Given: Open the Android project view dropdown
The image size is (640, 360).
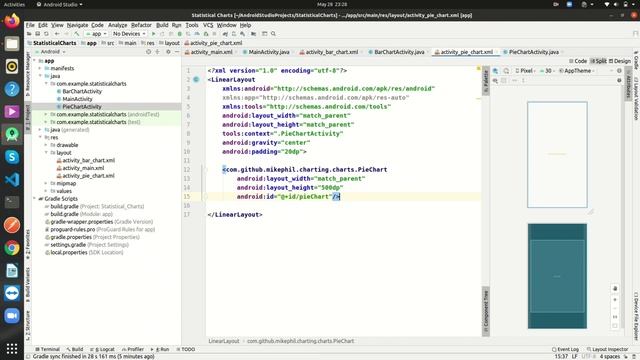Looking at the screenshot, I should tap(51, 52).
